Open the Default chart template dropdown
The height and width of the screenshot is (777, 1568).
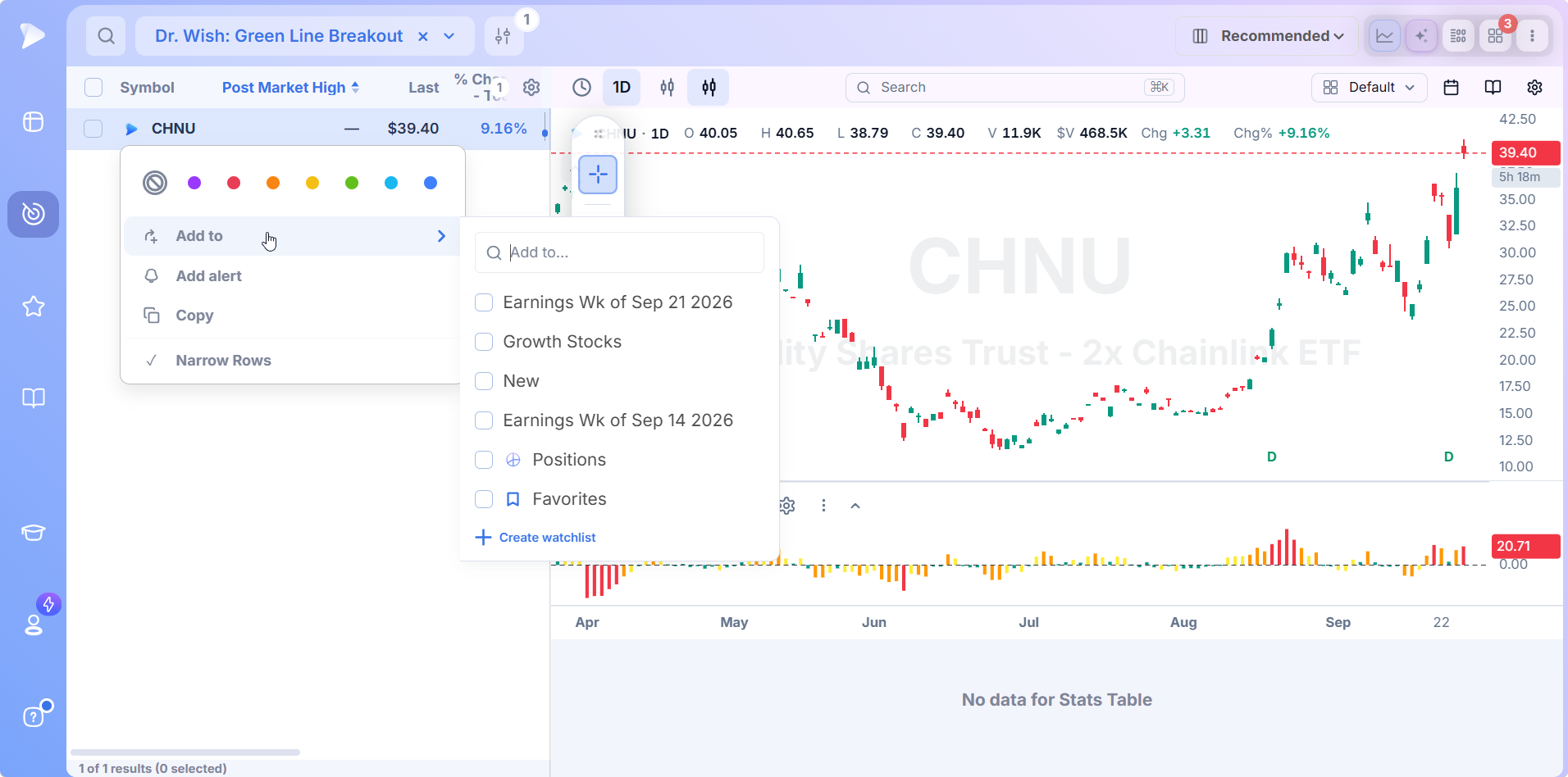point(1370,88)
